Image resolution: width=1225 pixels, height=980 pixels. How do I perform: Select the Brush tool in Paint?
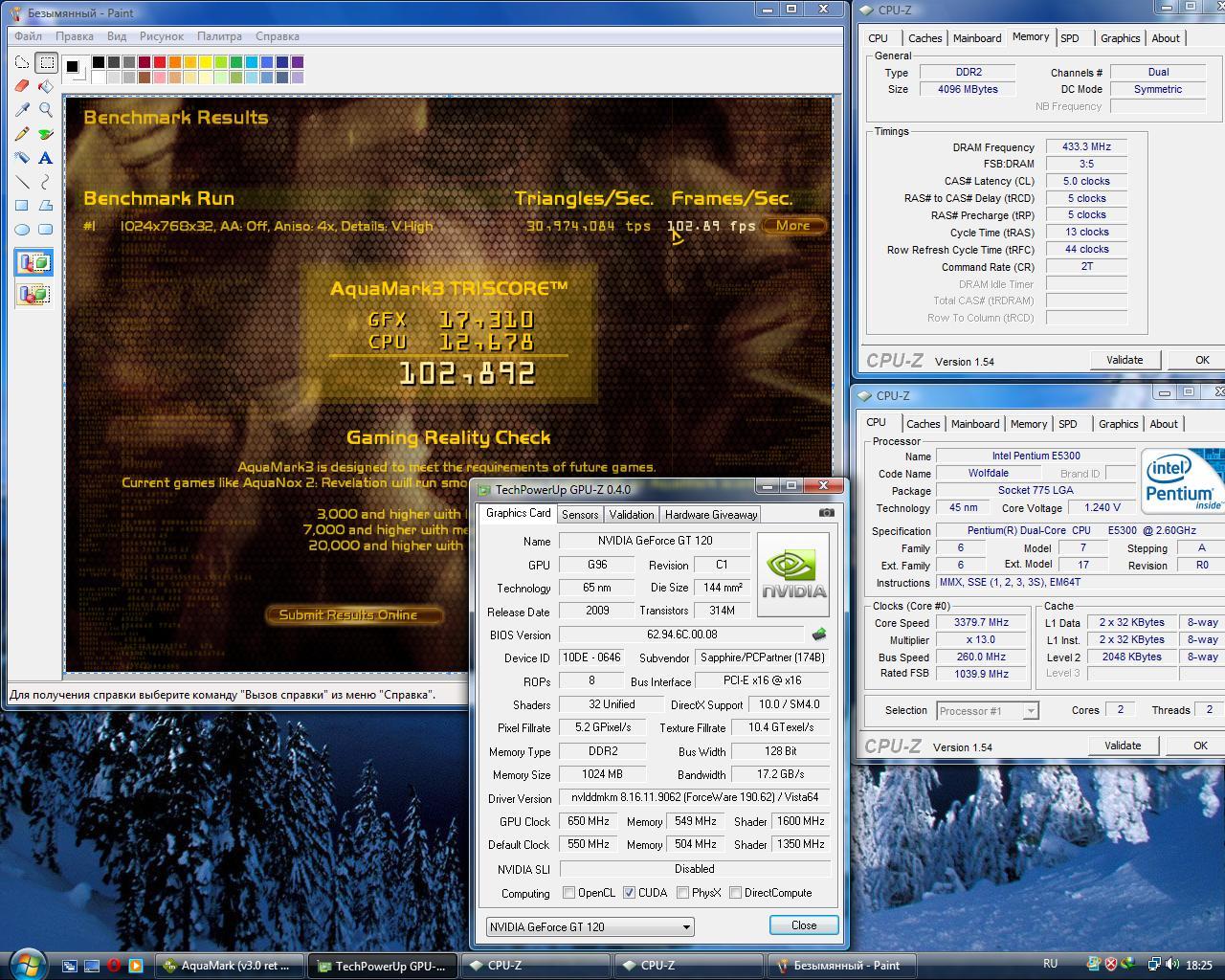46,134
